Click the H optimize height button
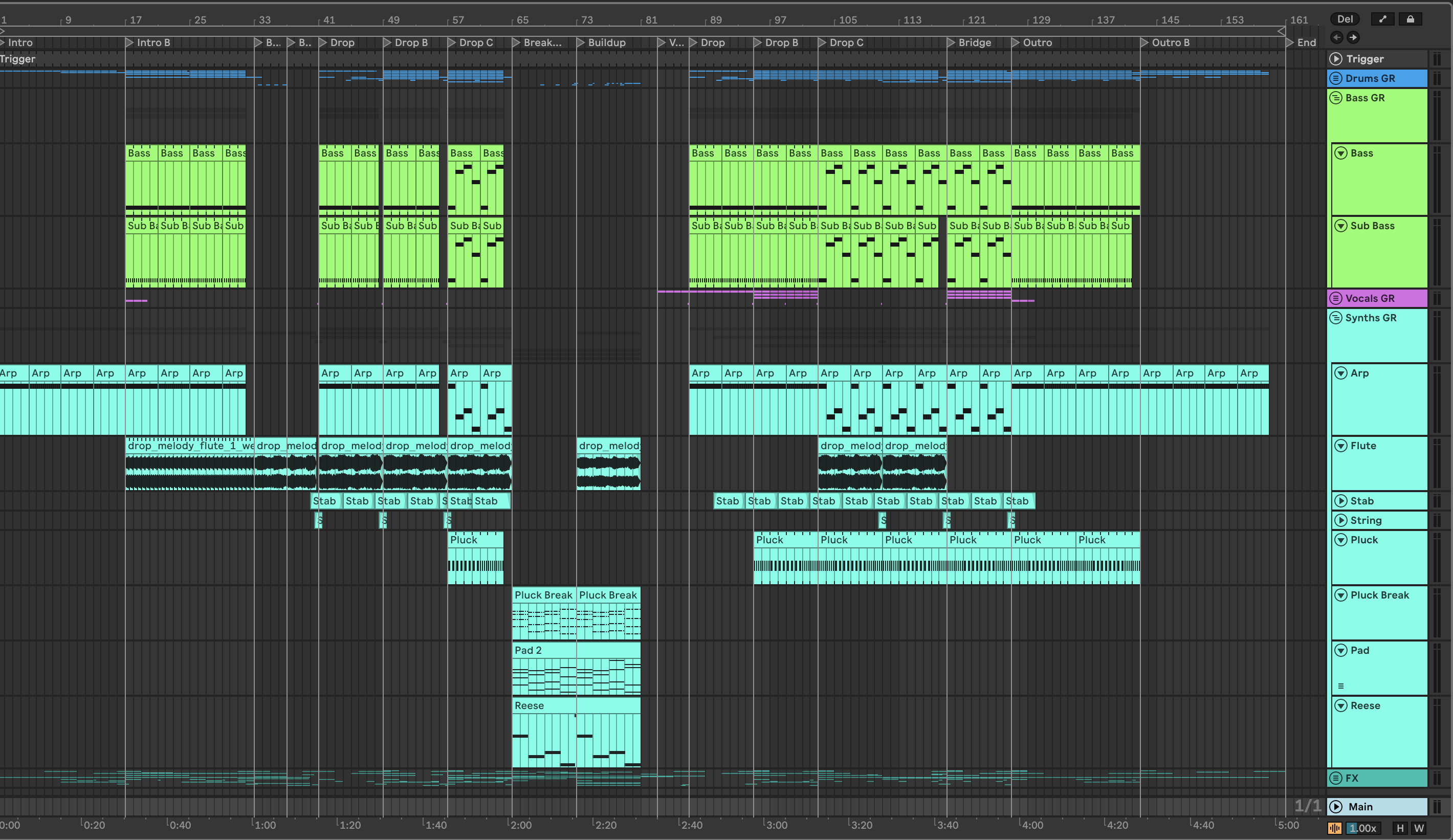Image resolution: width=1453 pixels, height=840 pixels. point(1400,828)
